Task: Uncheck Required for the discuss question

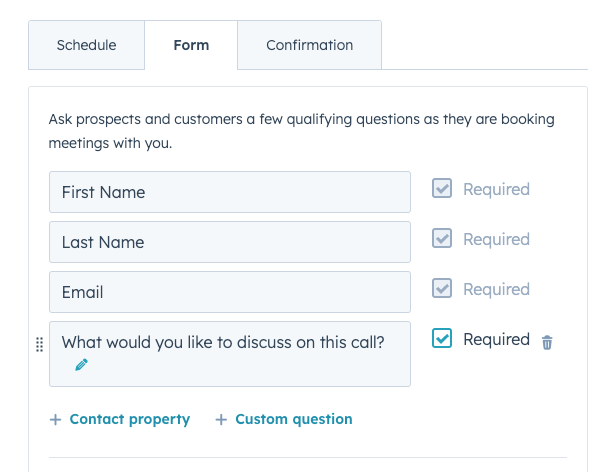Action: (442, 338)
